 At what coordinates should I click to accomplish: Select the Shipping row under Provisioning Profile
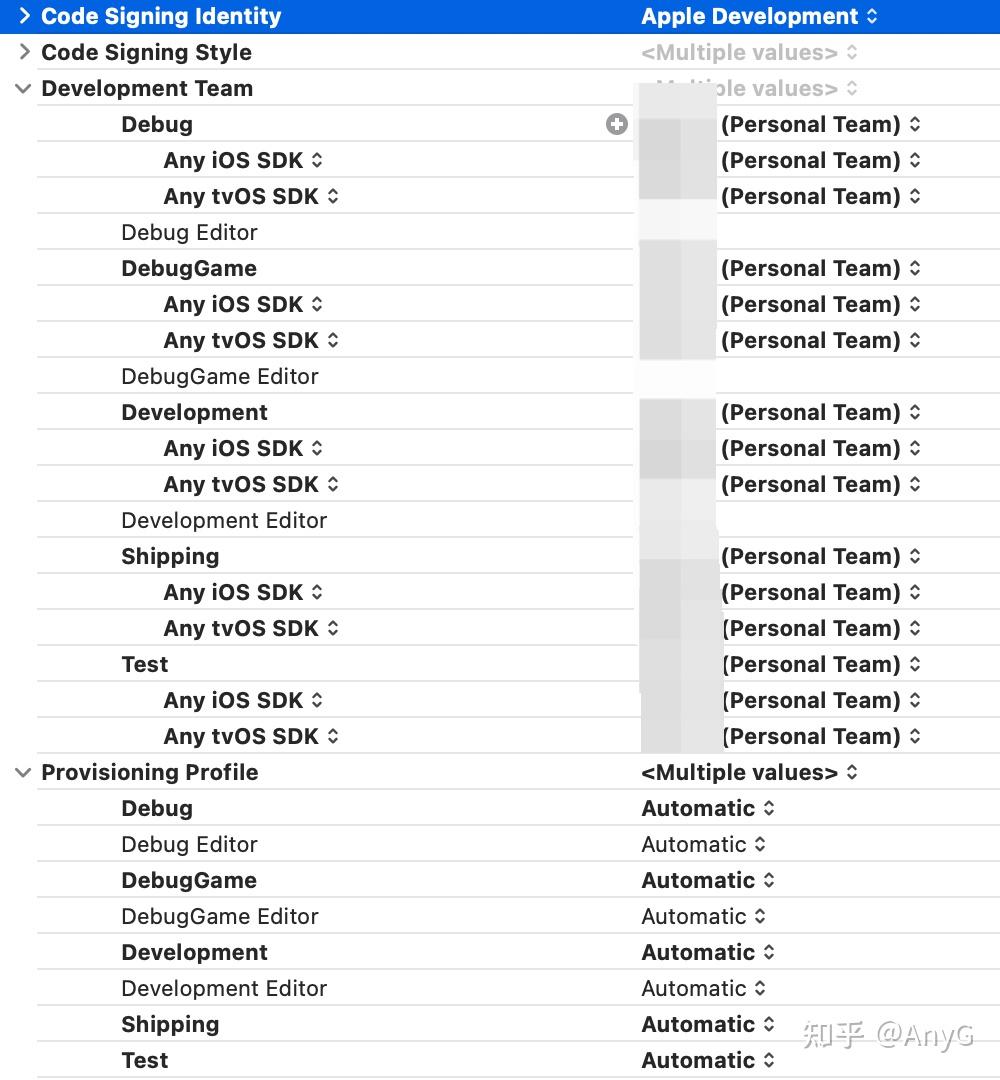pyautogui.click(x=170, y=1024)
